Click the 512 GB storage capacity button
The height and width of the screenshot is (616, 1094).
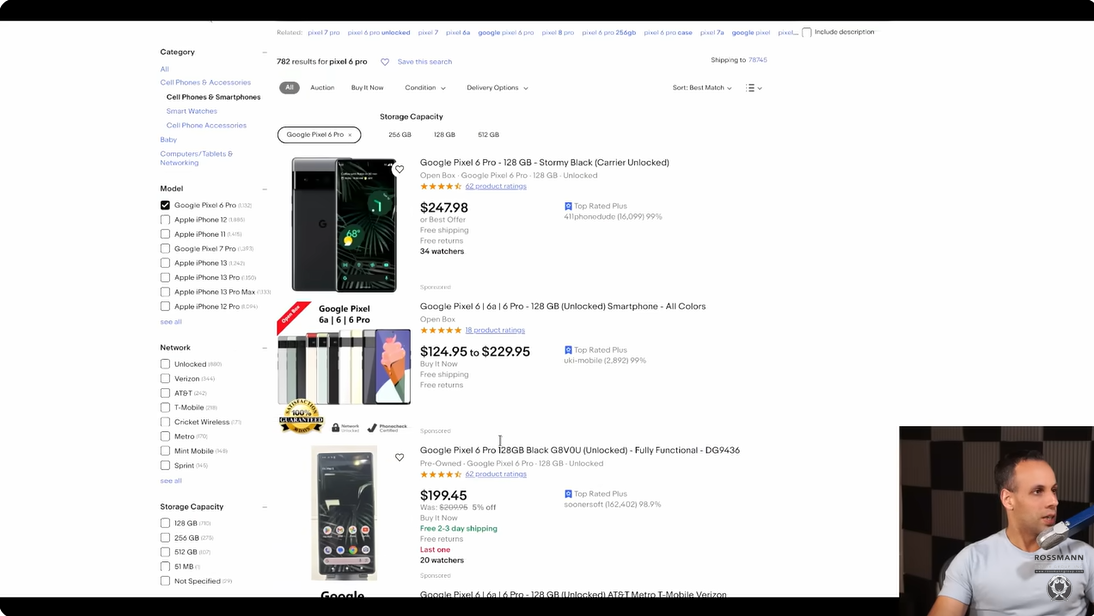[488, 135]
